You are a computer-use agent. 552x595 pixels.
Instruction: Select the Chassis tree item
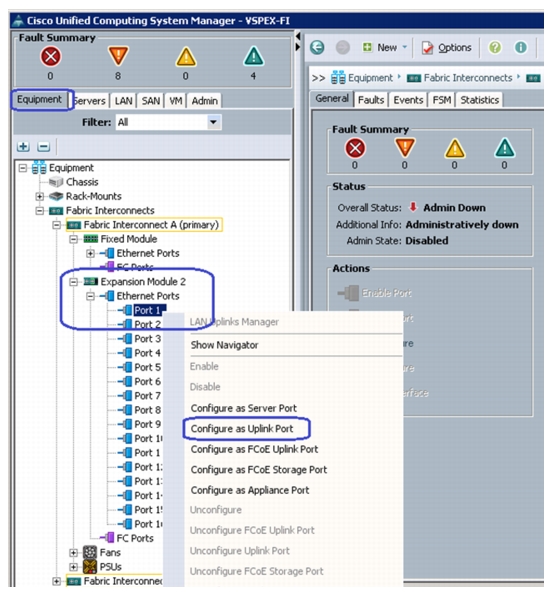click(82, 182)
